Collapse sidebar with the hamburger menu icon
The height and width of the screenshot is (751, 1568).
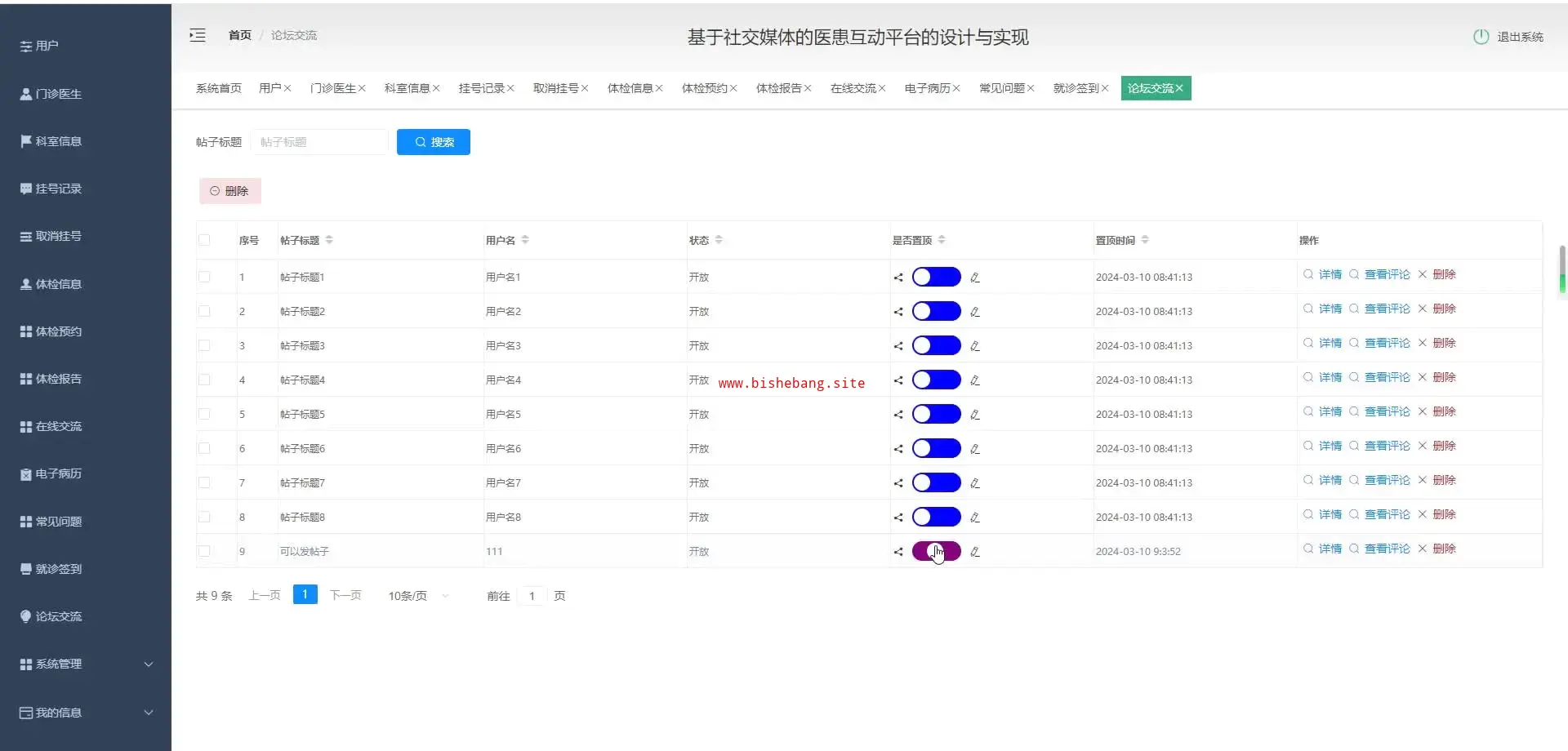(x=198, y=35)
